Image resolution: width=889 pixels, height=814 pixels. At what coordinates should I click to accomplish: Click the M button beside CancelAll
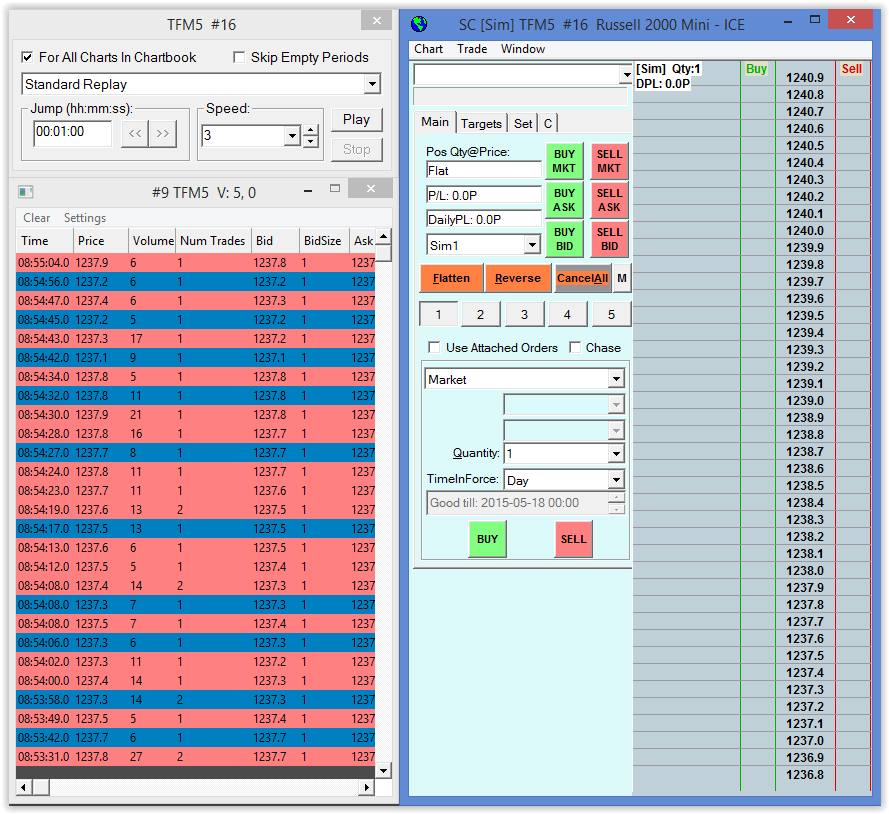622,278
